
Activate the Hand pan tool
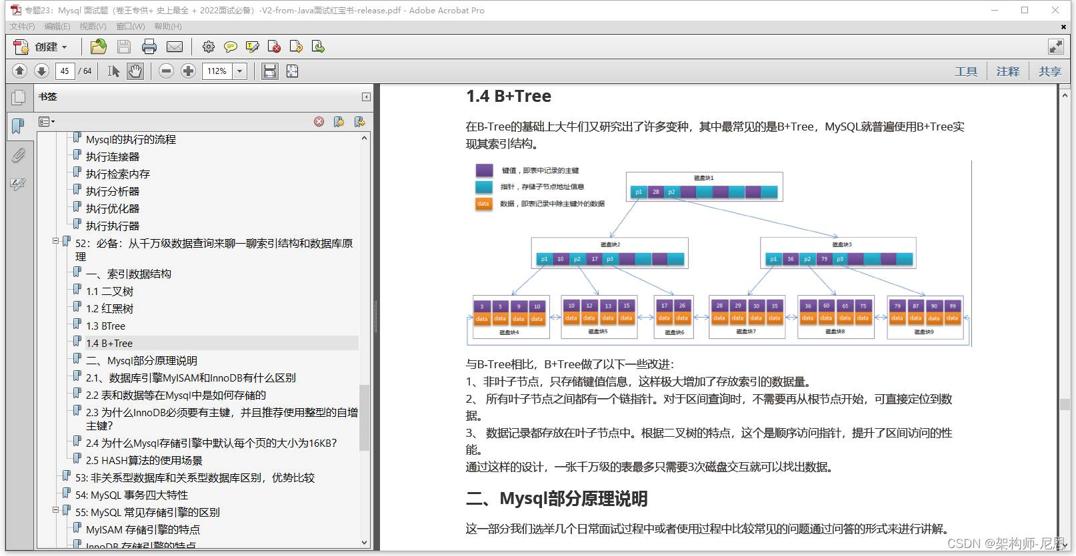click(134, 71)
